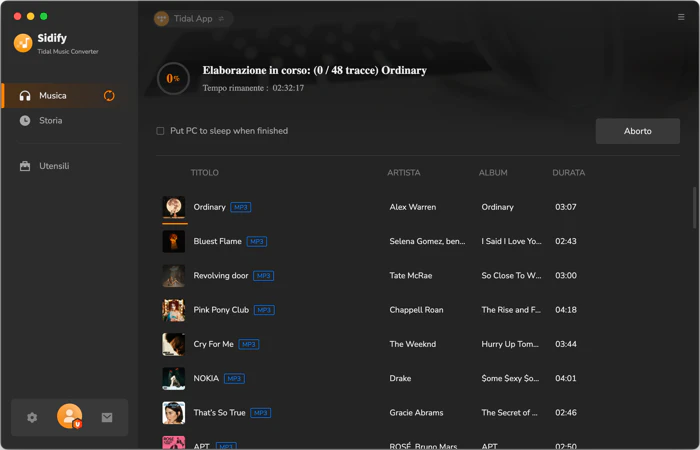The height and width of the screenshot is (450, 700).
Task: Sort by the TITOLO column header
Action: [204, 173]
